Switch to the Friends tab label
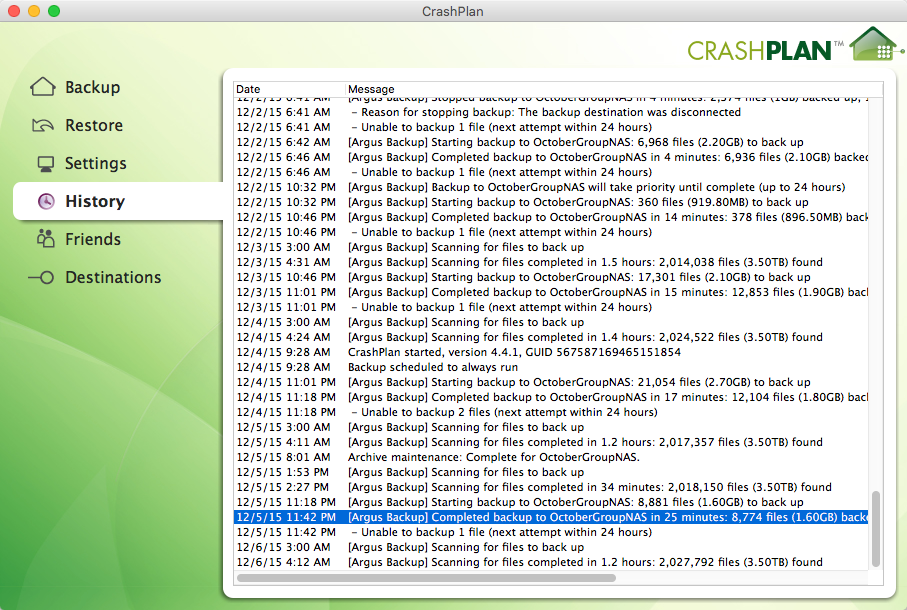The width and height of the screenshot is (907, 610). click(x=93, y=239)
